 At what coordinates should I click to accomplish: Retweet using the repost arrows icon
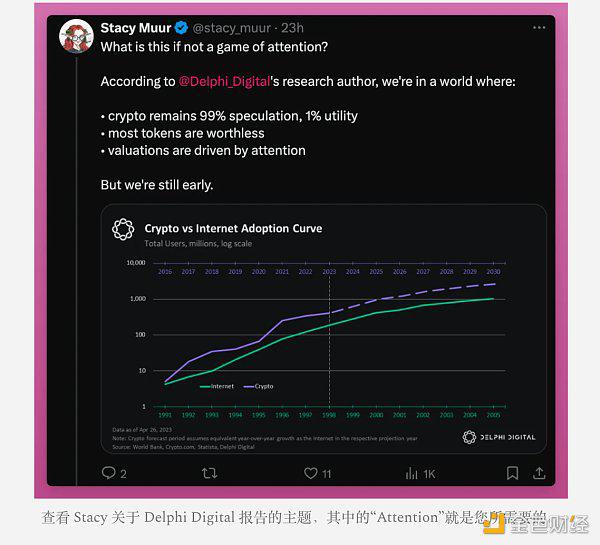(x=210, y=473)
